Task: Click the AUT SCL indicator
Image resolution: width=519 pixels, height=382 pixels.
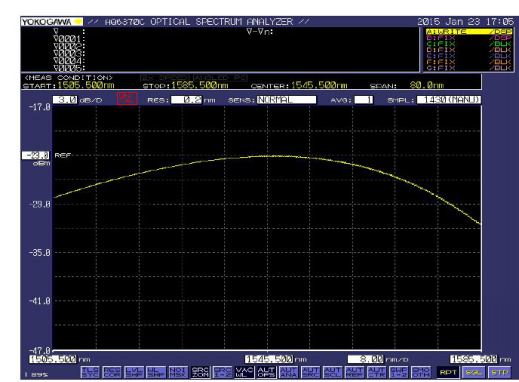Action: click(332, 372)
